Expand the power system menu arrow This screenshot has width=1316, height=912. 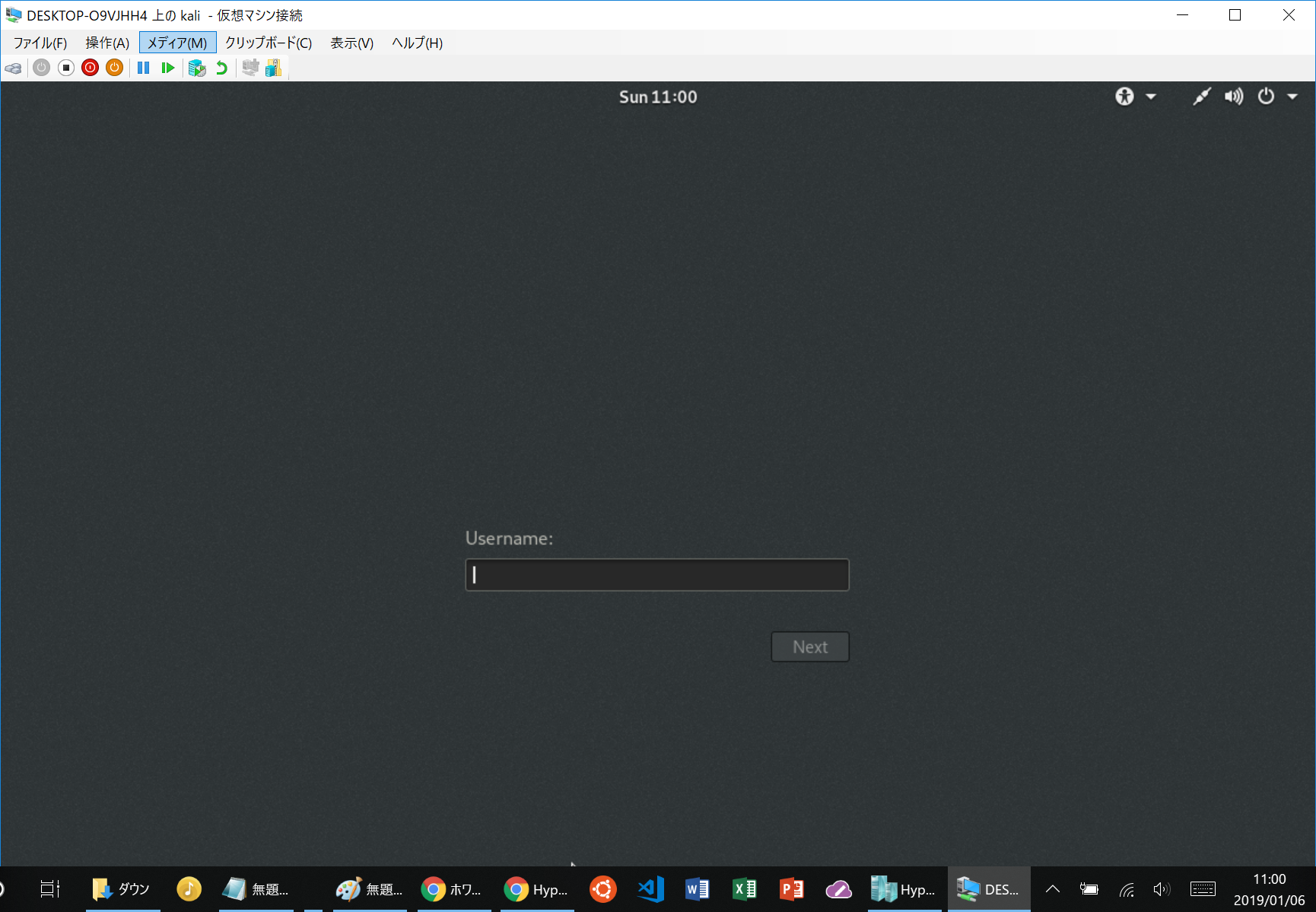[x=1292, y=97]
